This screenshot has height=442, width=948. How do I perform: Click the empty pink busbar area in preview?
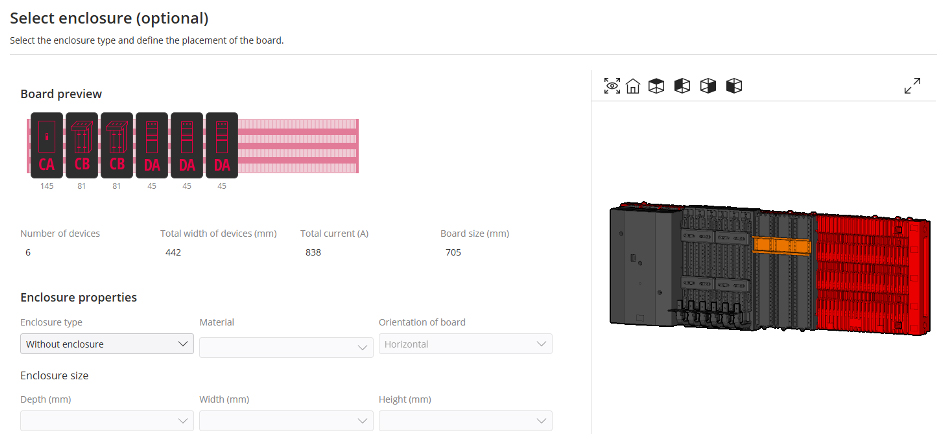[x=298, y=145]
